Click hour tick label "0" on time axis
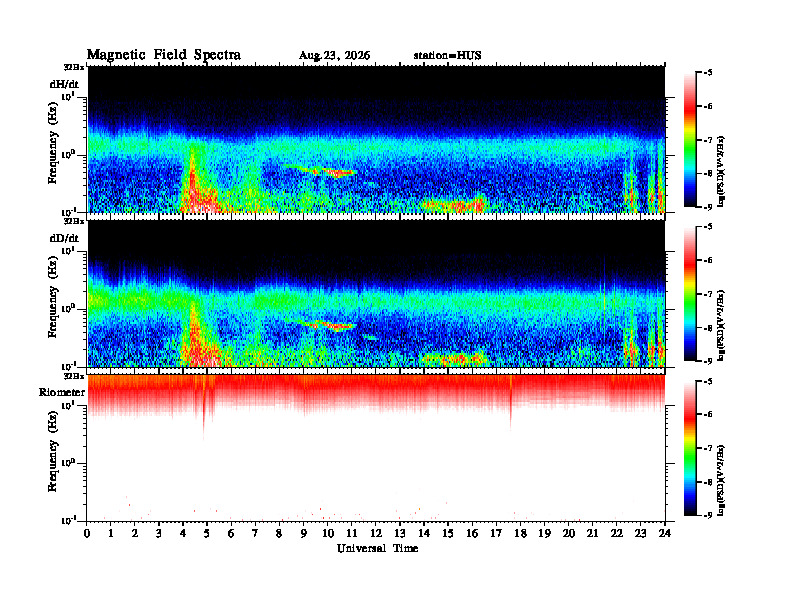 coord(87,534)
